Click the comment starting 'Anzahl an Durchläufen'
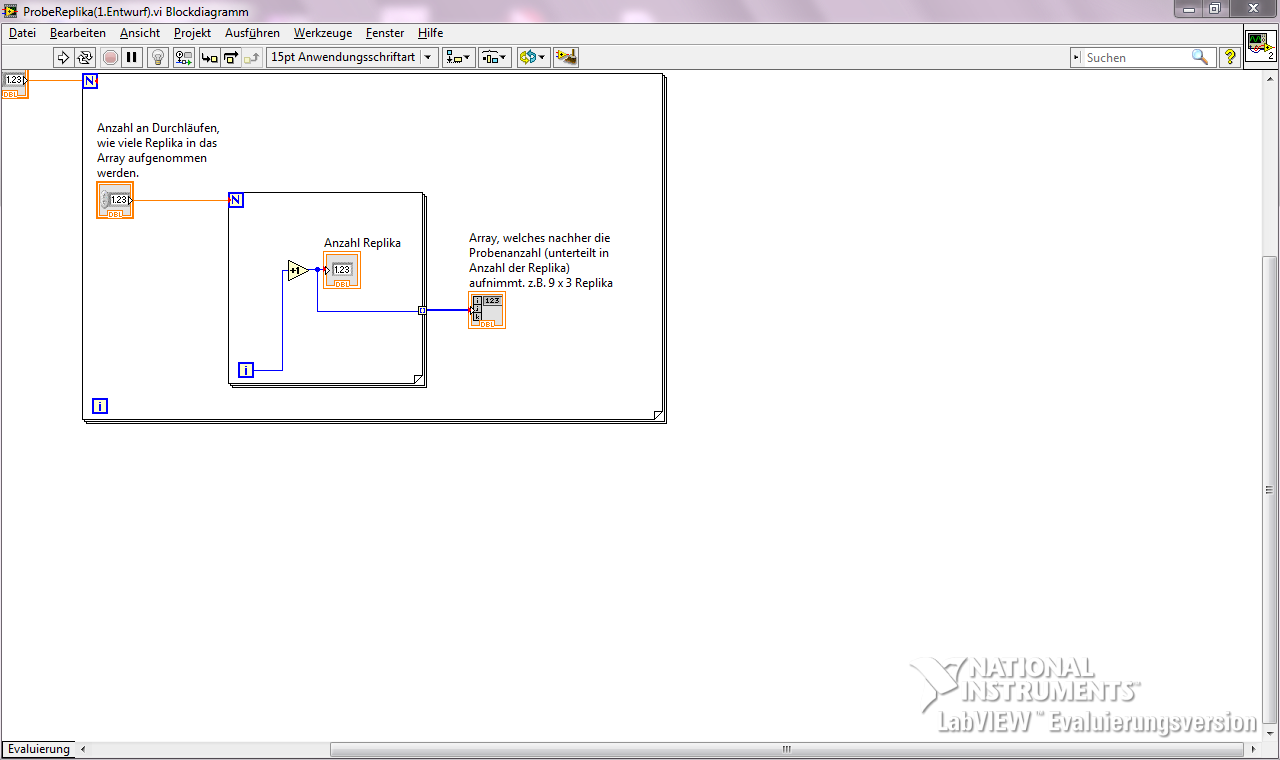This screenshot has width=1280, height=760. tap(158, 150)
